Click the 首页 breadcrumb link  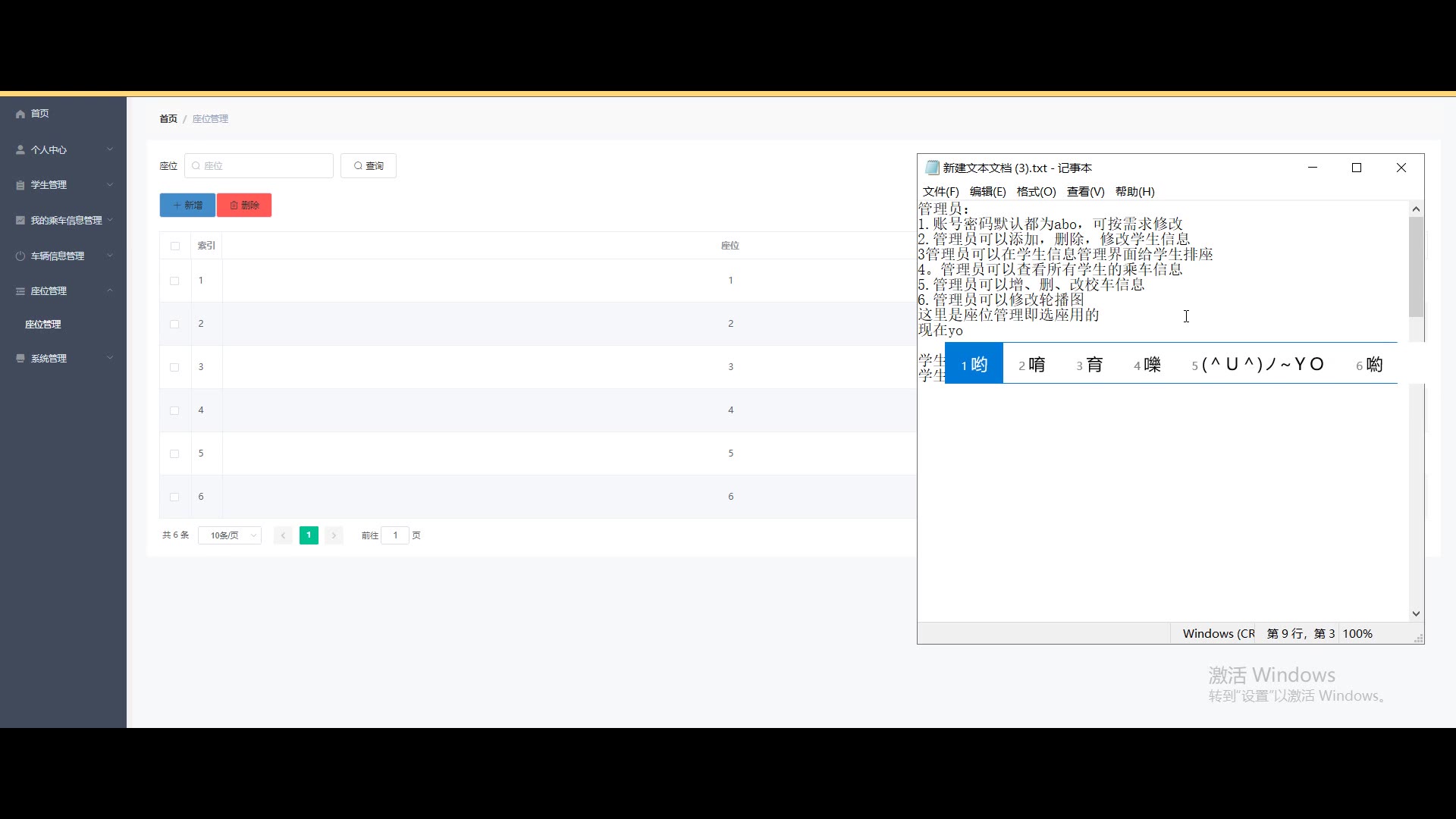(x=168, y=119)
